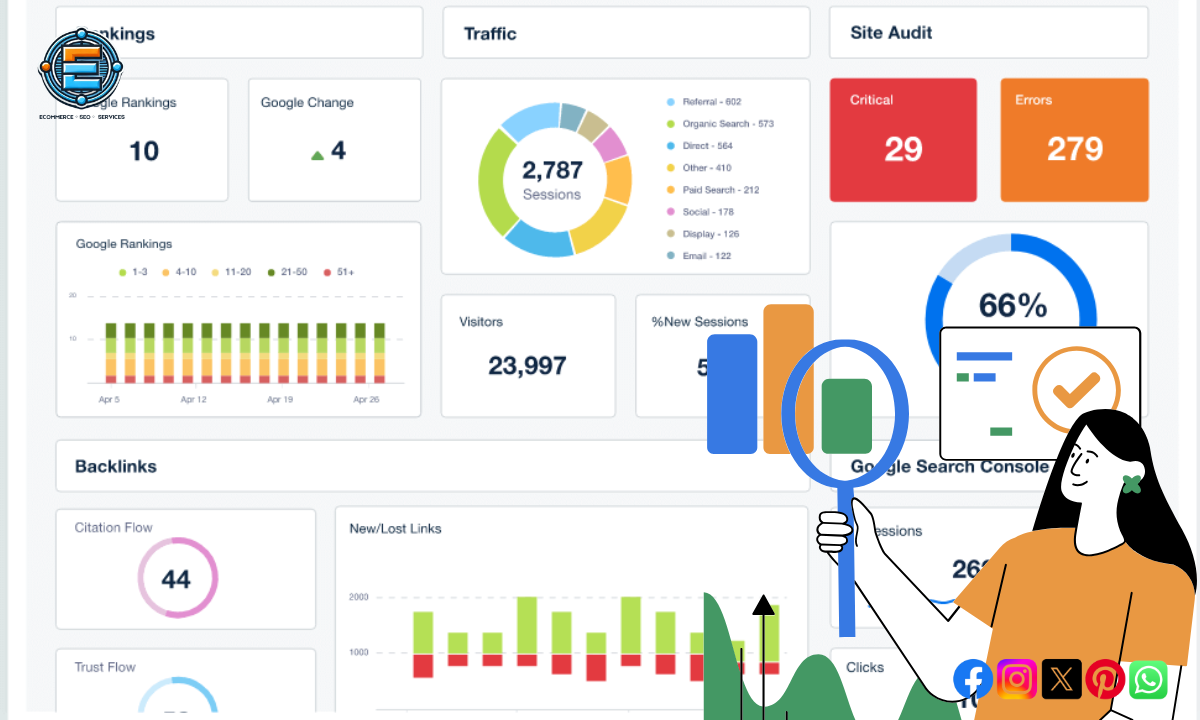Click the Visitors 23,997 card
The image size is (1200, 720).
pyautogui.click(x=527, y=355)
